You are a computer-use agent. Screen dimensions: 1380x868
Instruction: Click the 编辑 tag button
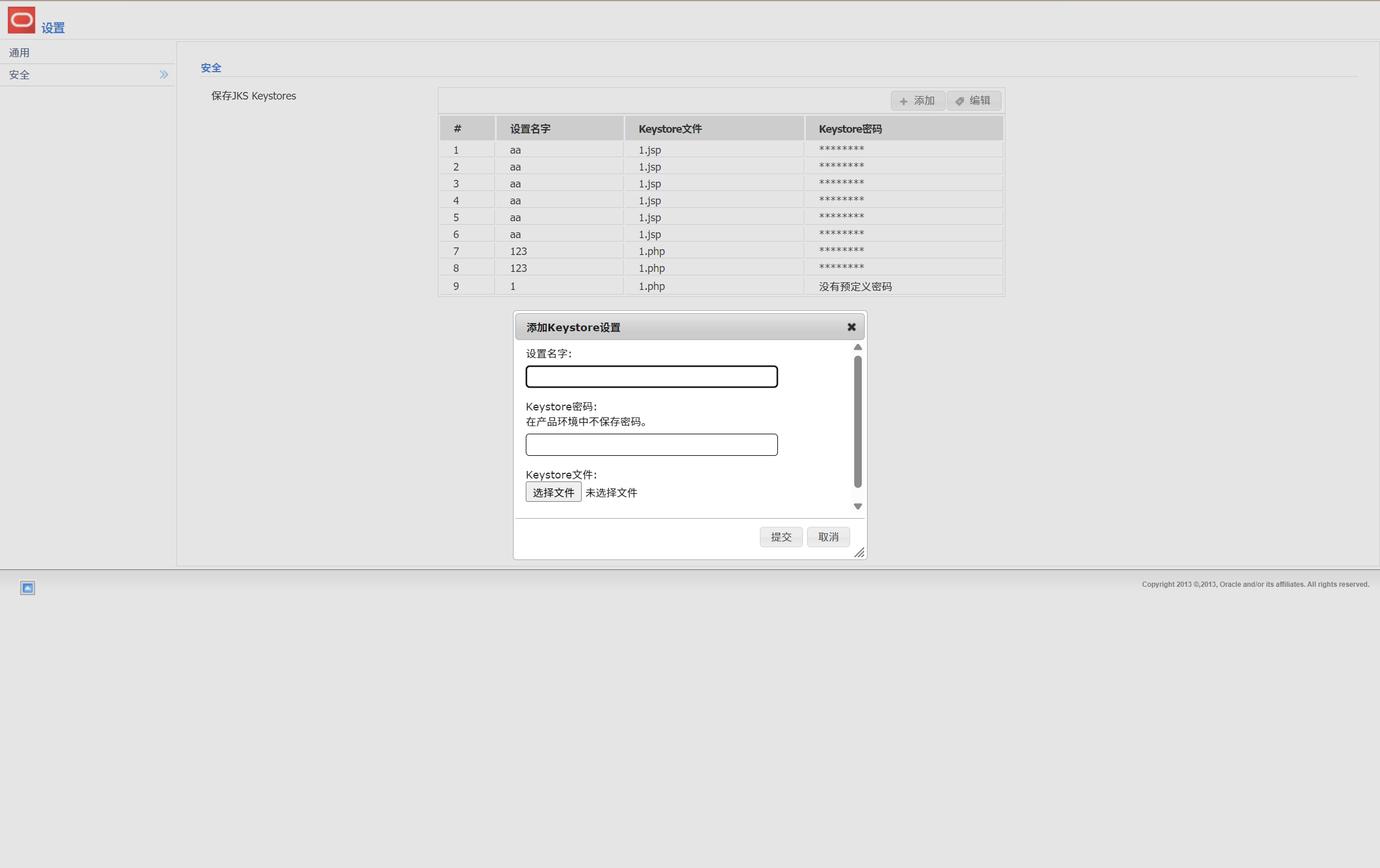(974, 101)
